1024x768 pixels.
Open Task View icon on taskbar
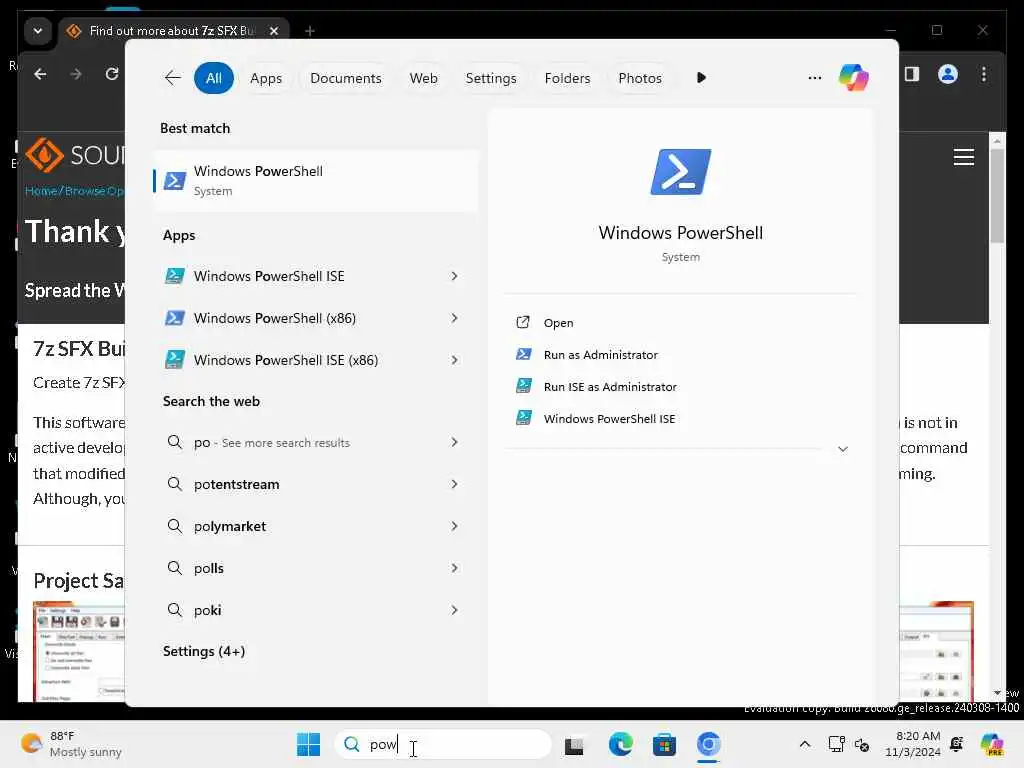click(574, 744)
